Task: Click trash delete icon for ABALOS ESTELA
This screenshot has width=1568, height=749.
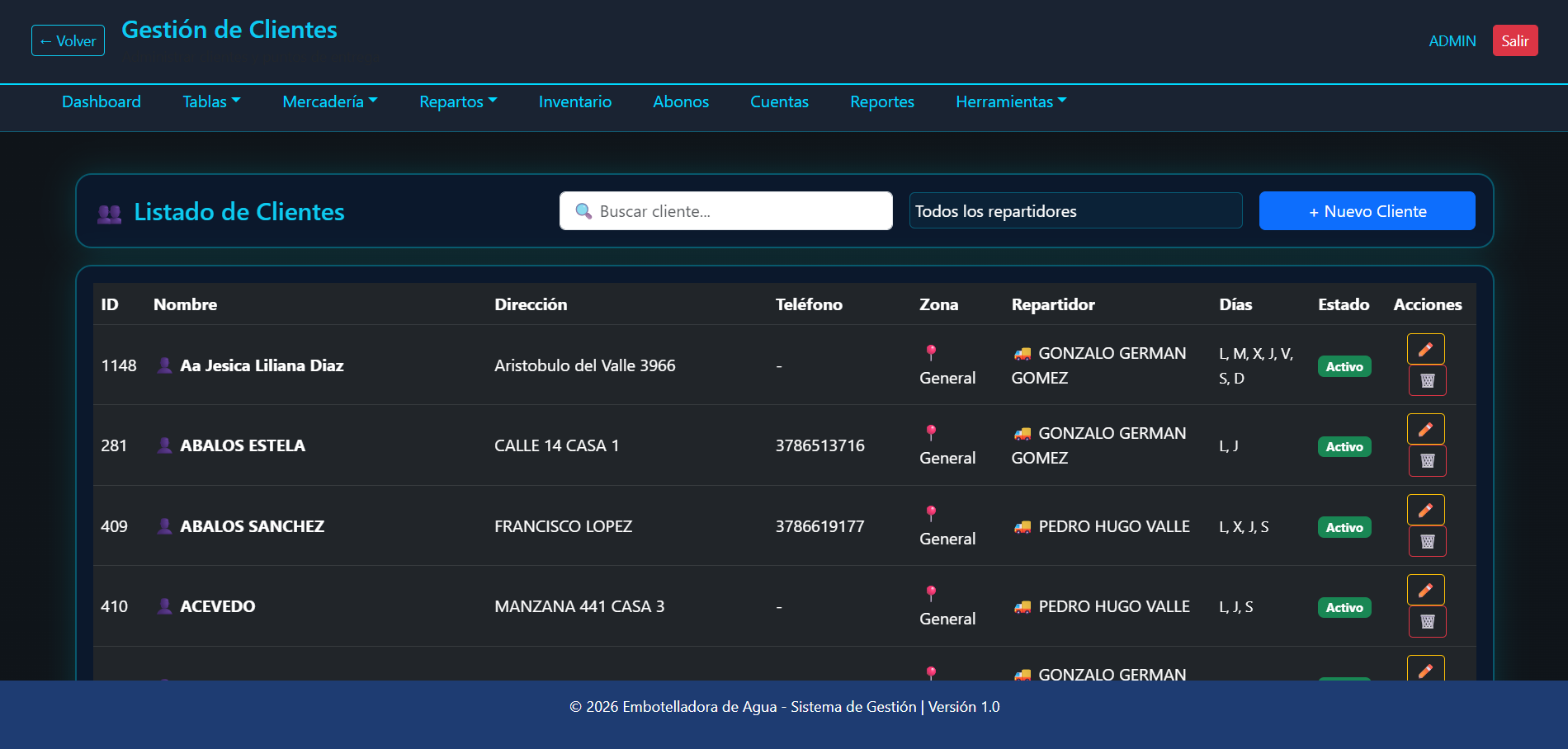Action: (x=1427, y=460)
